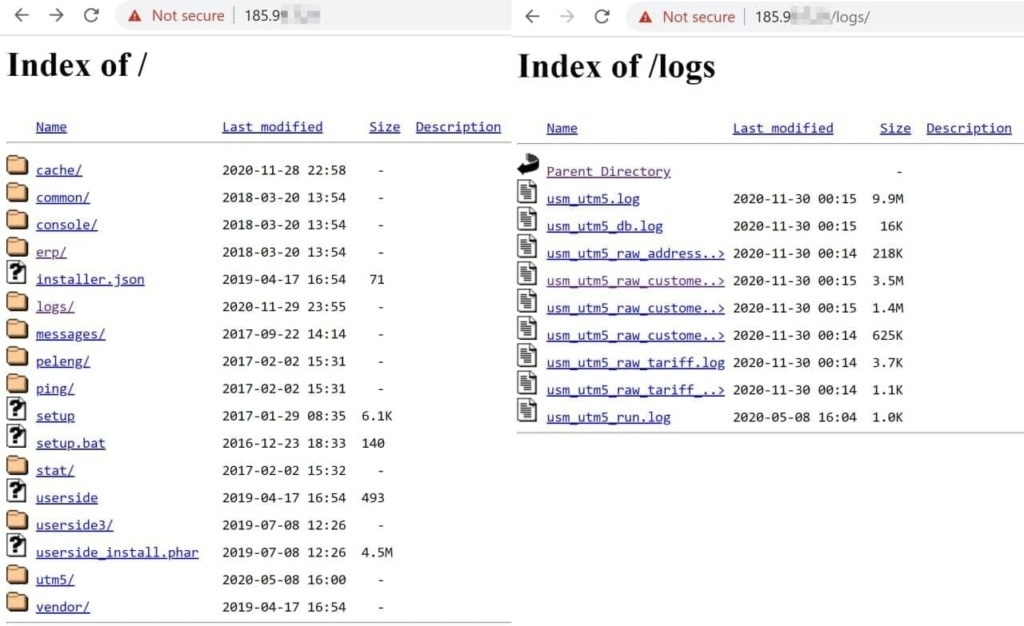Viewport: 1024px width, 626px height.
Task: Click the document icon beside usm_utm5.log
Action: [x=527, y=192]
